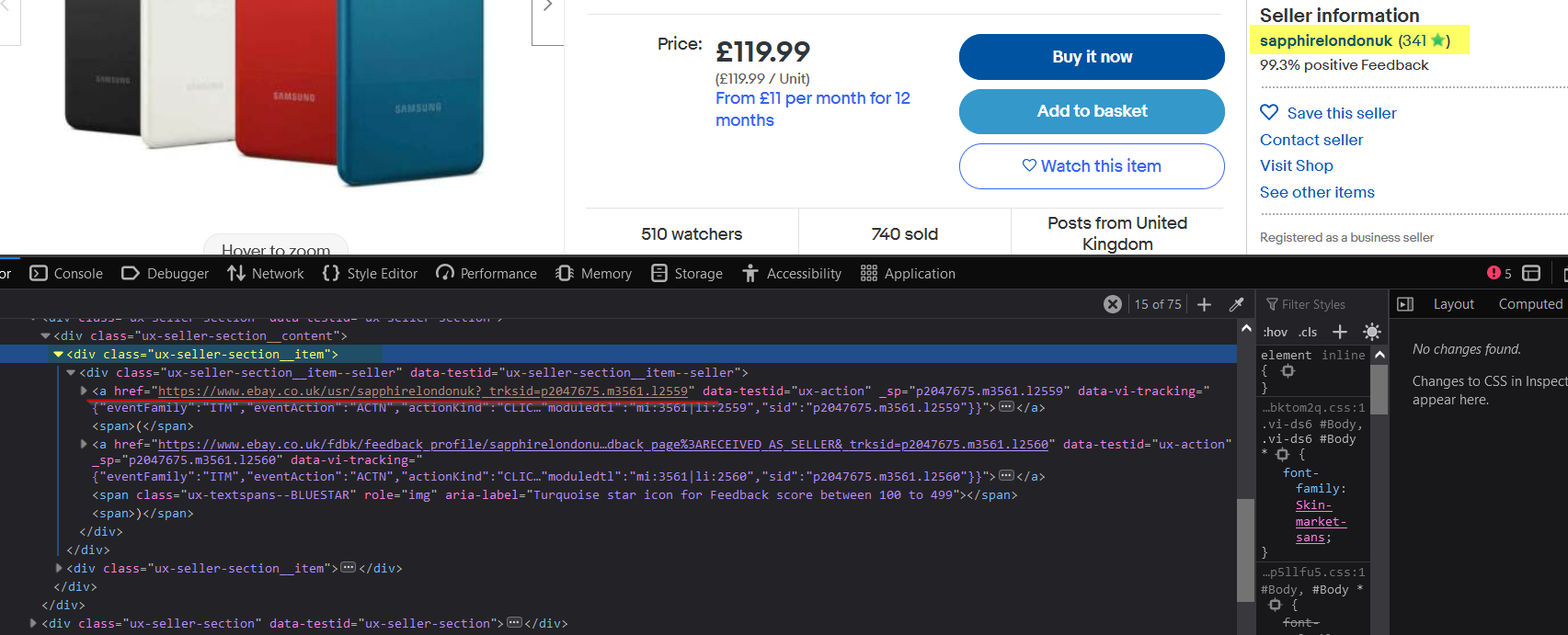Image resolution: width=1568 pixels, height=635 pixels.
Task: Open the Storage tab
Action: pos(687,274)
